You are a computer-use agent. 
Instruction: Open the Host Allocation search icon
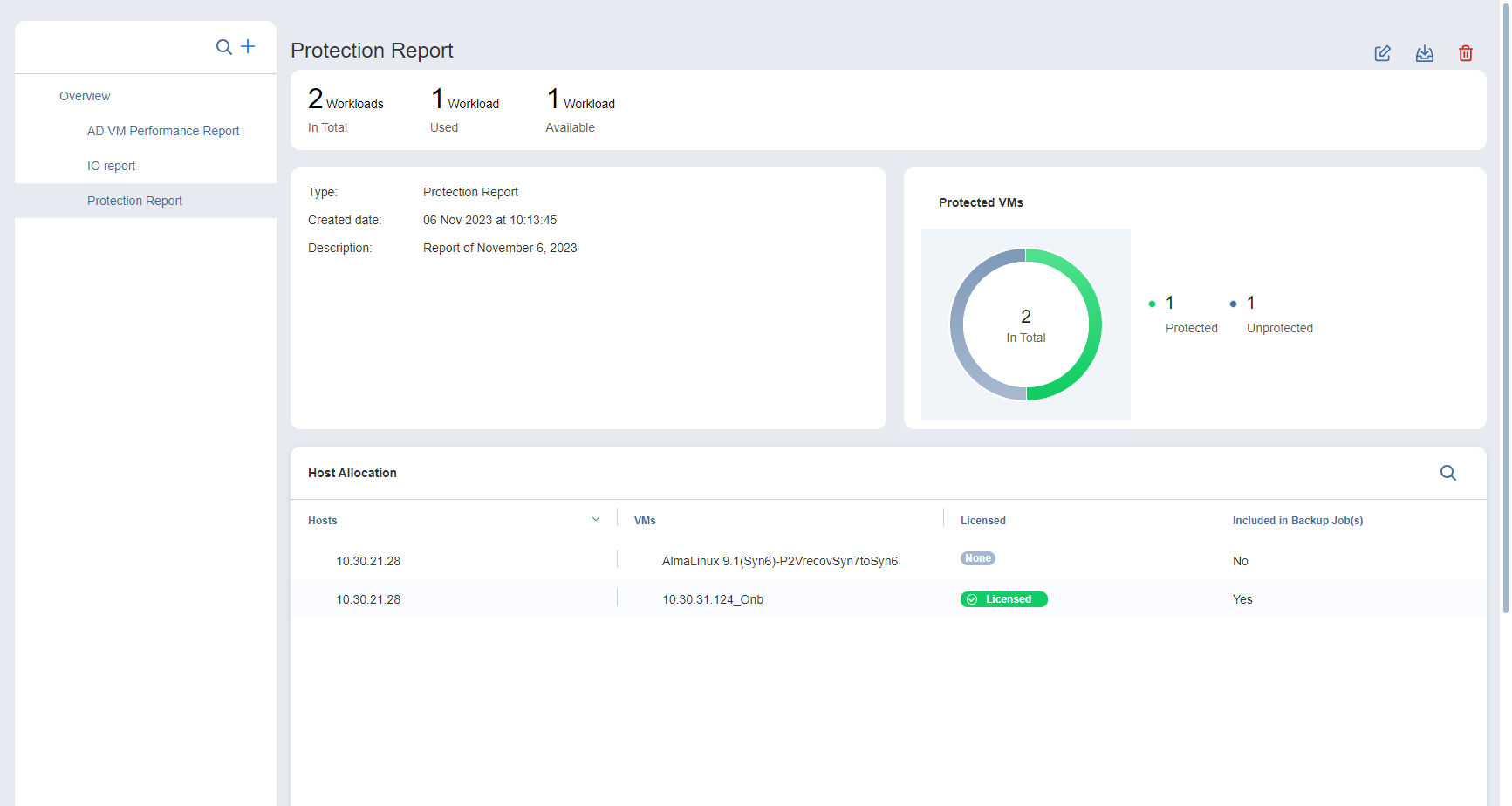pyautogui.click(x=1447, y=473)
